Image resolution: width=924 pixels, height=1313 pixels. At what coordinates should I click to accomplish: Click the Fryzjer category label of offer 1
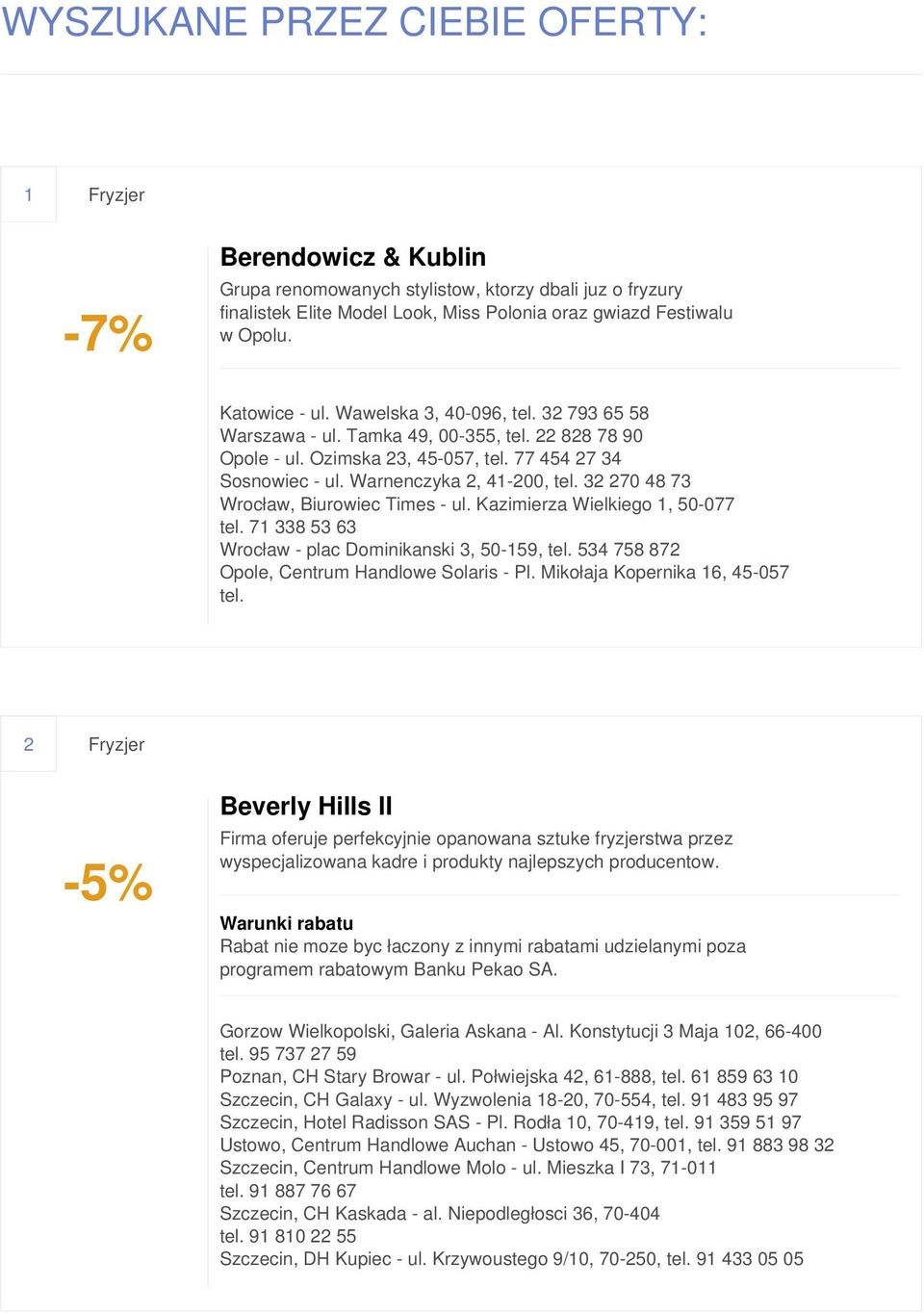pyautogui.click(x=116, y=194)
